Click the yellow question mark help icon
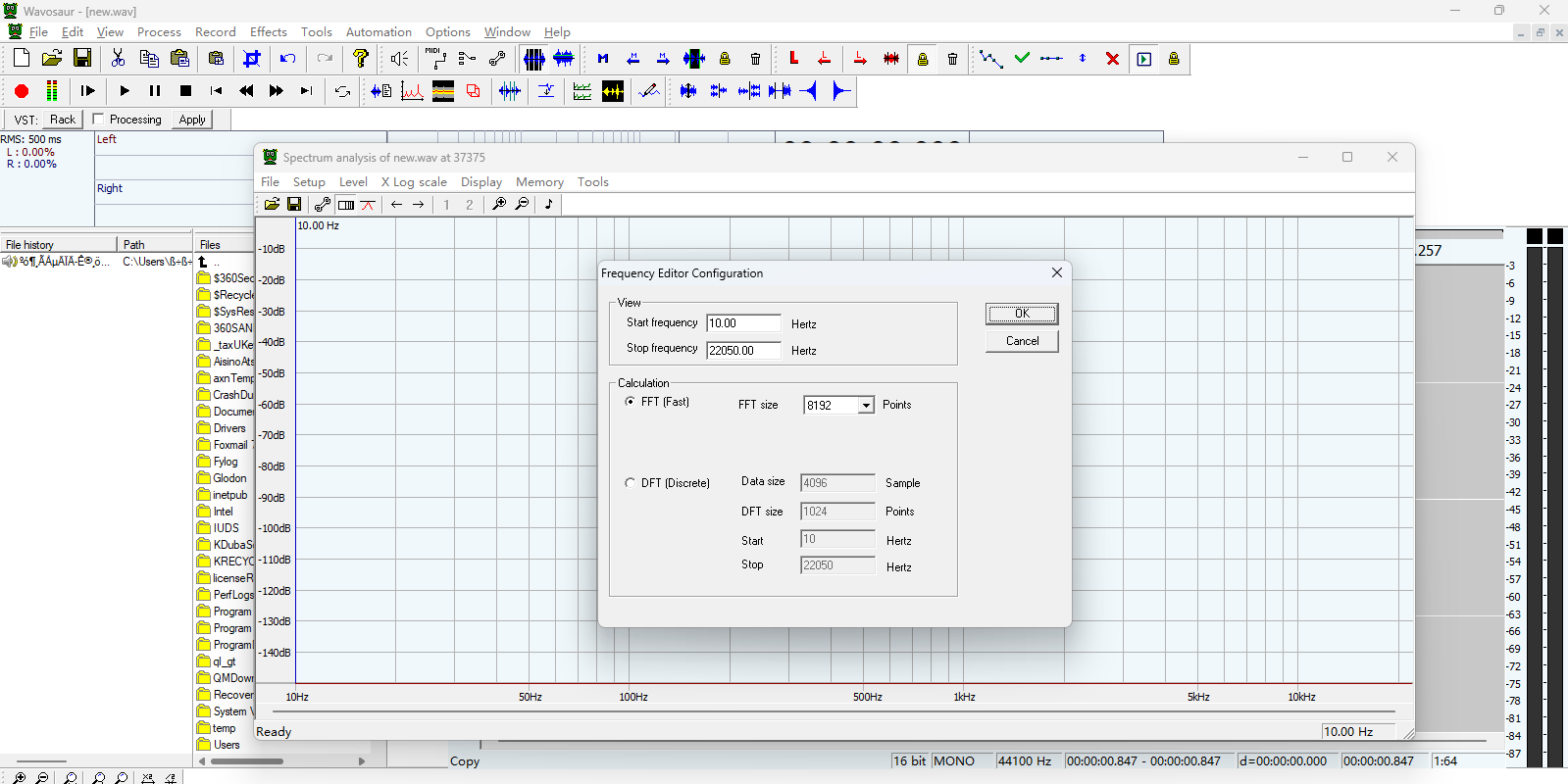 point(361,59)
